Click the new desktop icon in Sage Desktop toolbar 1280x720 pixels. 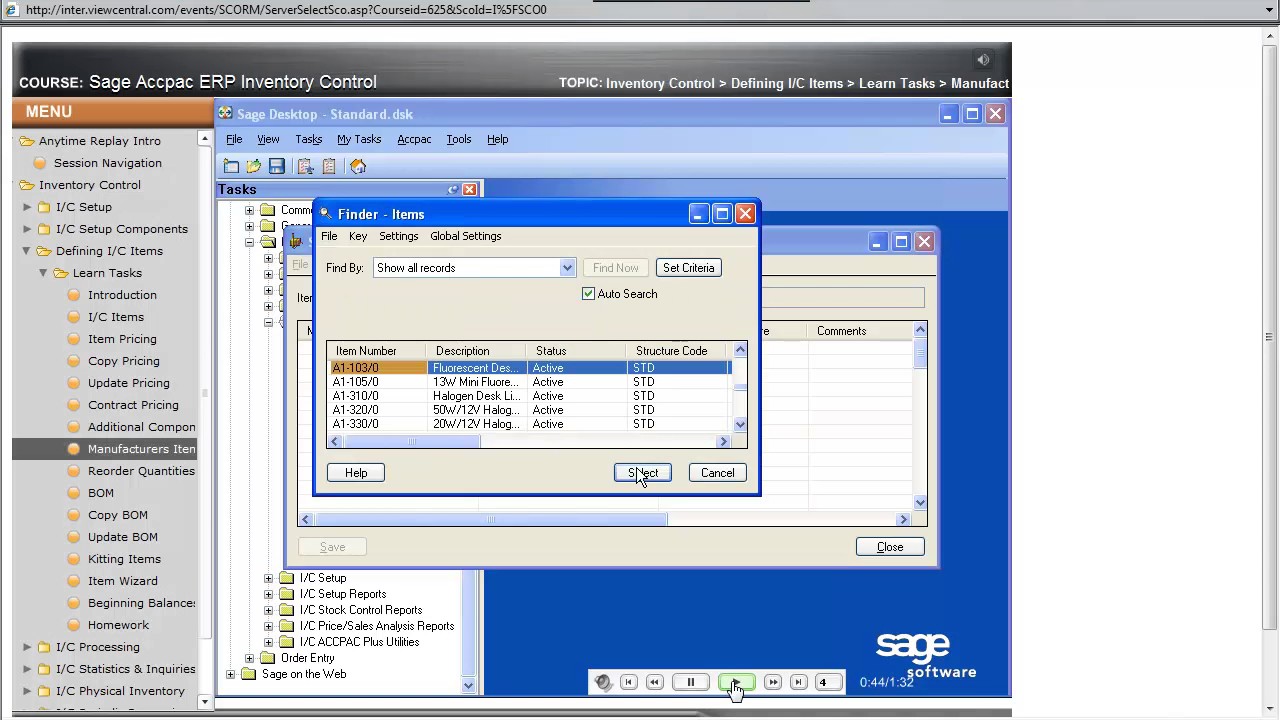pyautogui.click(x=231, y=166)
